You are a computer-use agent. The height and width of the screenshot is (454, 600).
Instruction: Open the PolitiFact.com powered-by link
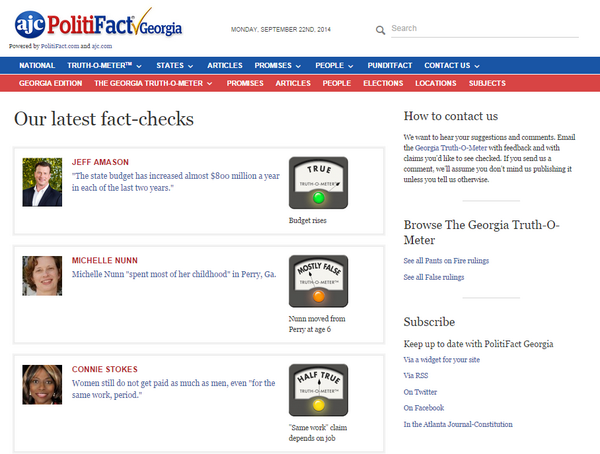(60, 46)
